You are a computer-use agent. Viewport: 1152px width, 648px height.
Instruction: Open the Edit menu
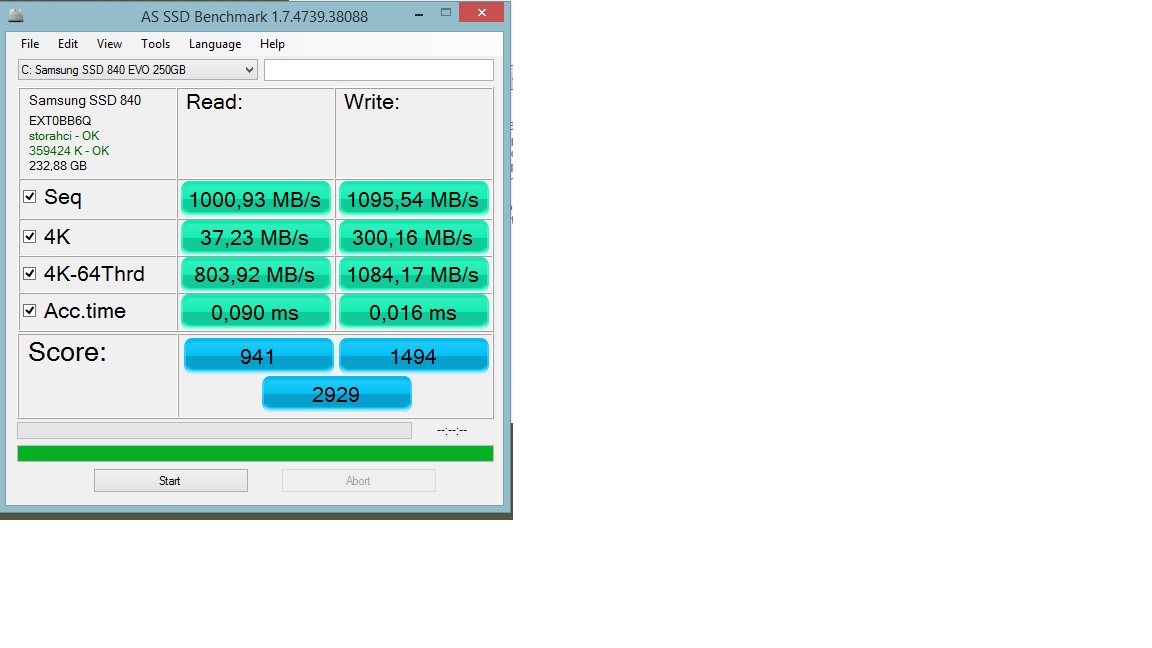tap(68, 44)
